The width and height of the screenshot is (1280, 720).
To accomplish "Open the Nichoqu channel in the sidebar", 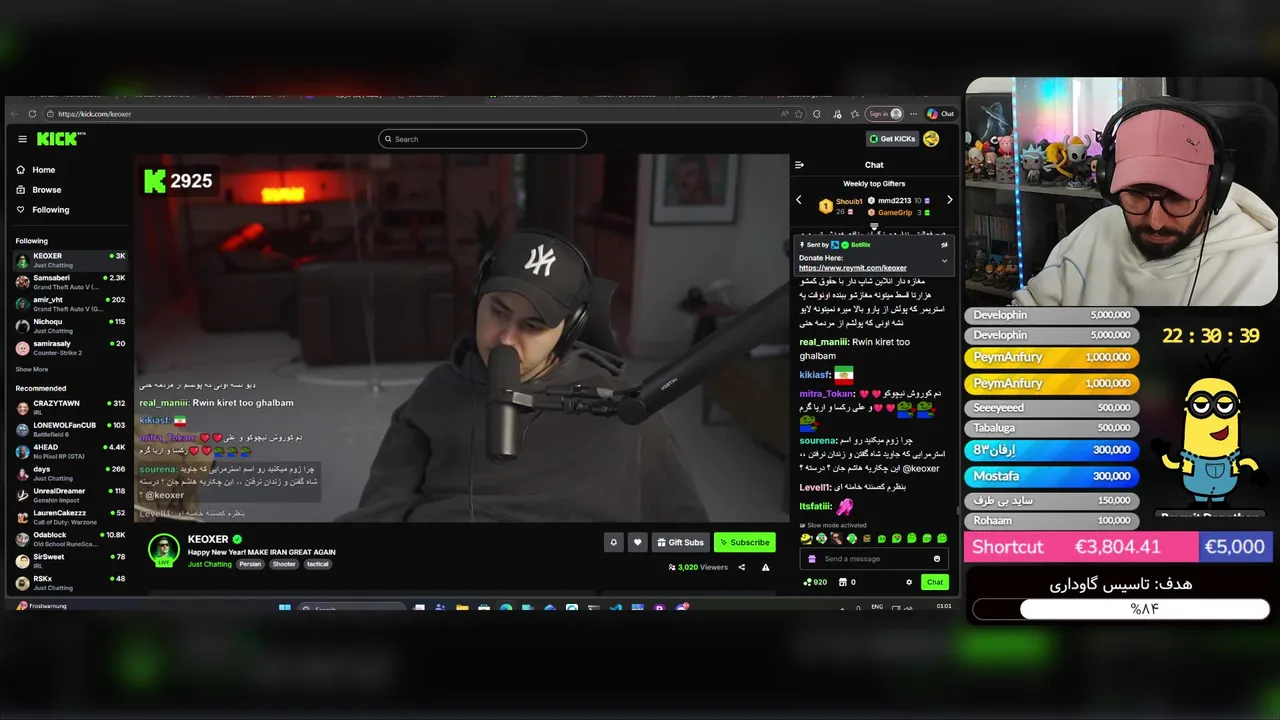I will 70,326.
